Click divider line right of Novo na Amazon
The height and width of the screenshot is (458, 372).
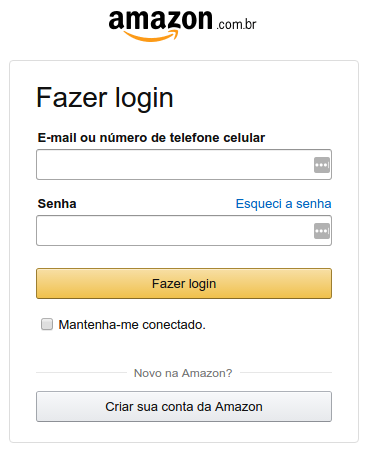286,373
